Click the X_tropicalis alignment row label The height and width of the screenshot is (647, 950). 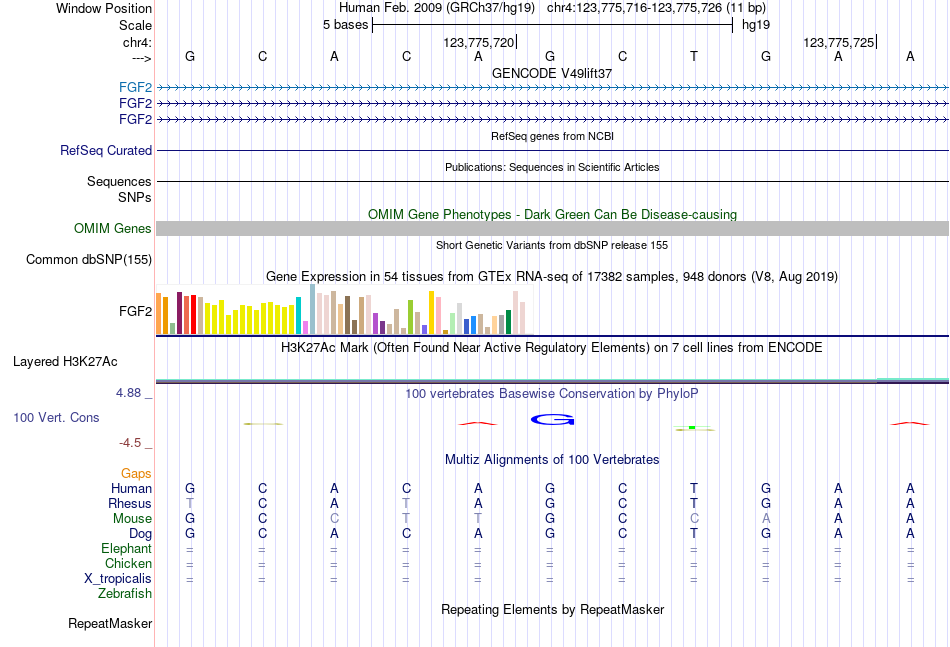point(118,579)
